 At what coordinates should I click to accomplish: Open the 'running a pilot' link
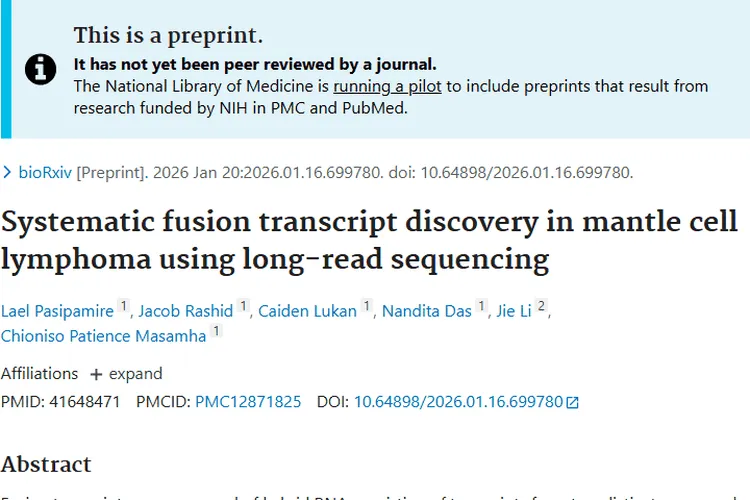coord(388,86)
